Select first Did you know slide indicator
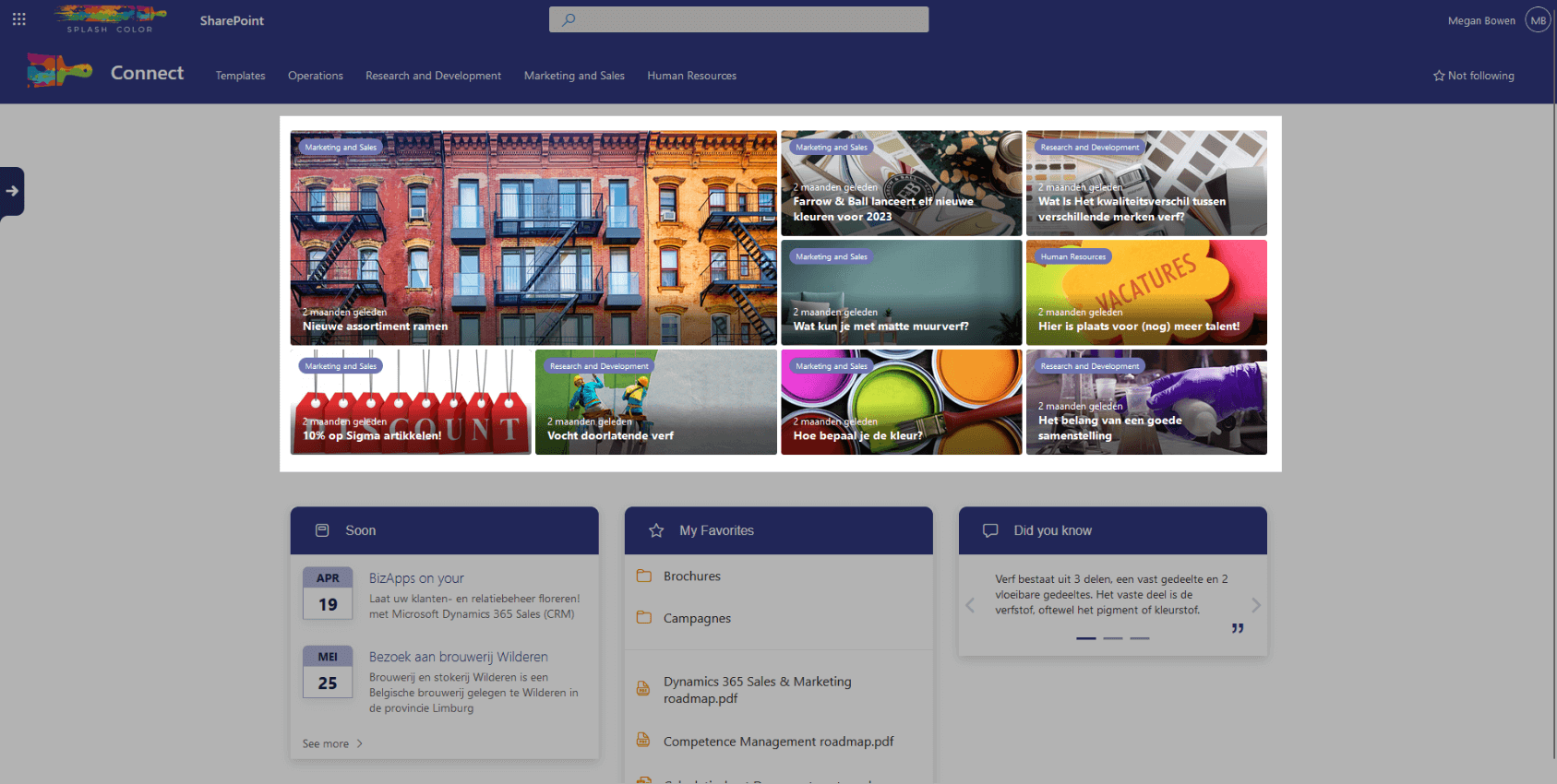This screenshot has height=784, width=1557. pos(1086,638)
